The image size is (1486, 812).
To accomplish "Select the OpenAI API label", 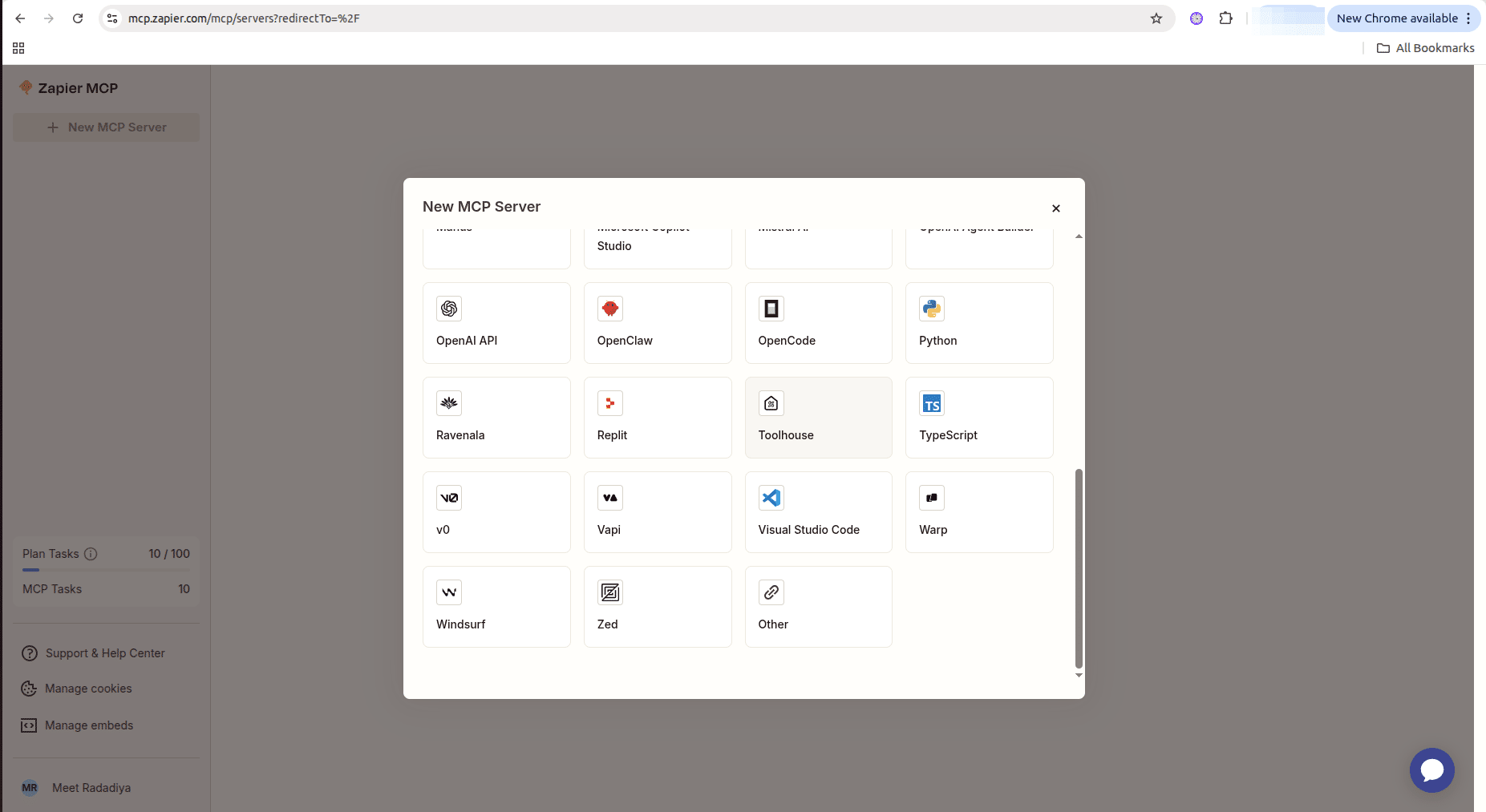I will [x=467, y=341].
